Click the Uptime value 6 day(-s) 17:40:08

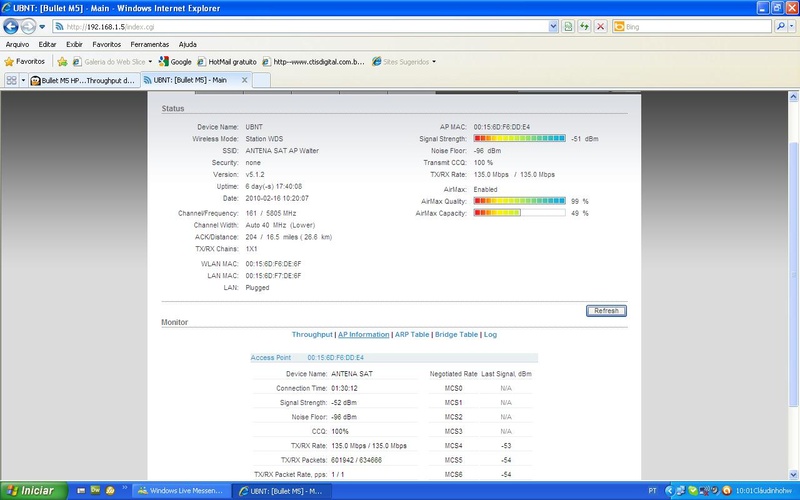273,186
